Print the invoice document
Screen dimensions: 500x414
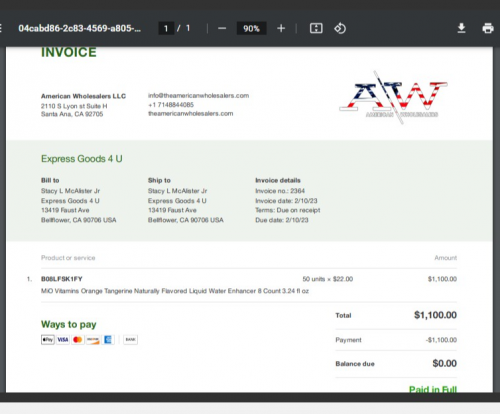pyautogui.click(x=488, y=28)
